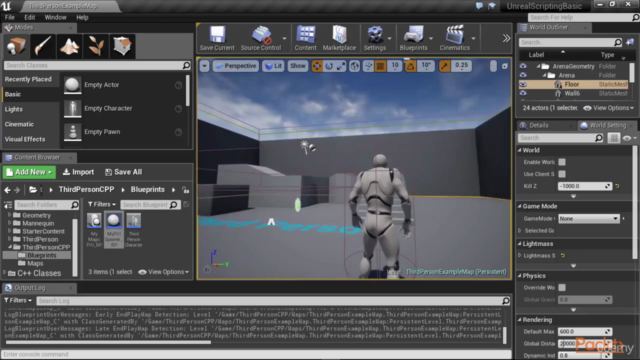The height and width of the screenshot is (360, 640).
Task: Click the Import button
Action: [x=78, y=172]
